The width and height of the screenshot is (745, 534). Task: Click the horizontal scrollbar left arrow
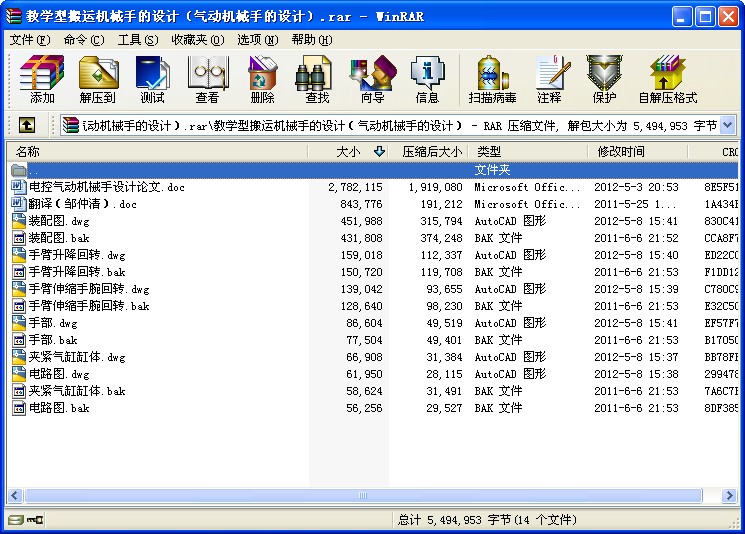point(15,496)
